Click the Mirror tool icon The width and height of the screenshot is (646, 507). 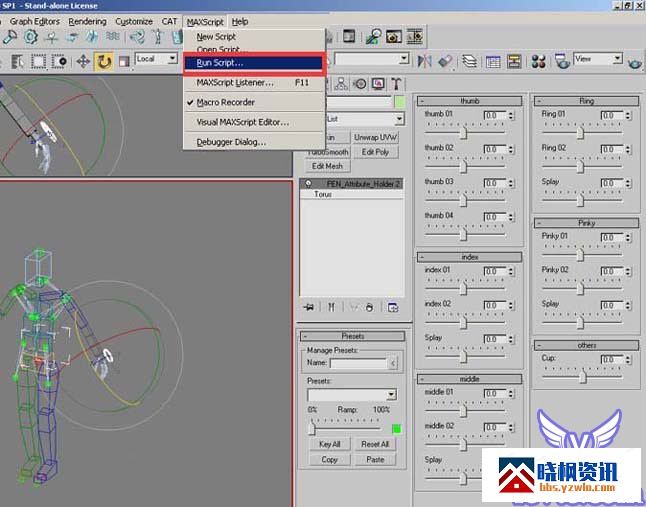pyautogui.click(x=424, y=61)
